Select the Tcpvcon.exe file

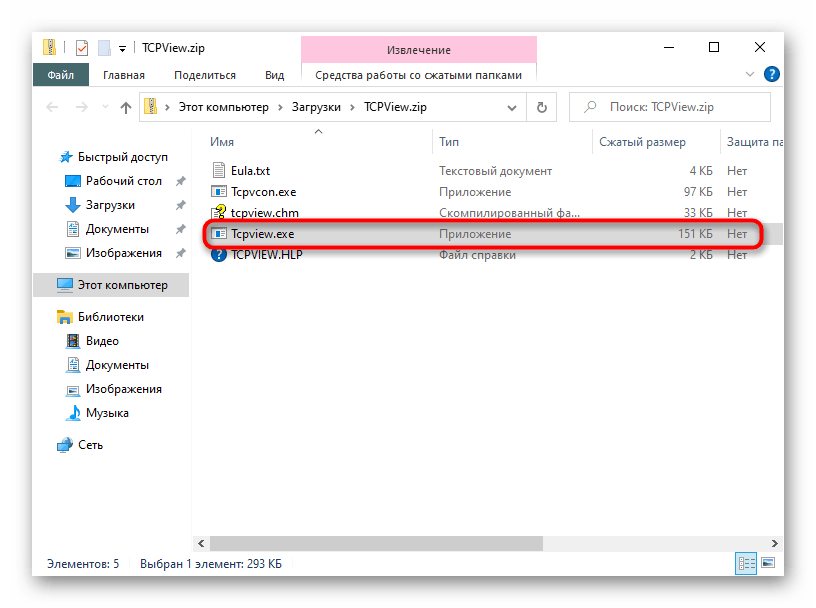click(x=263, y=192)
